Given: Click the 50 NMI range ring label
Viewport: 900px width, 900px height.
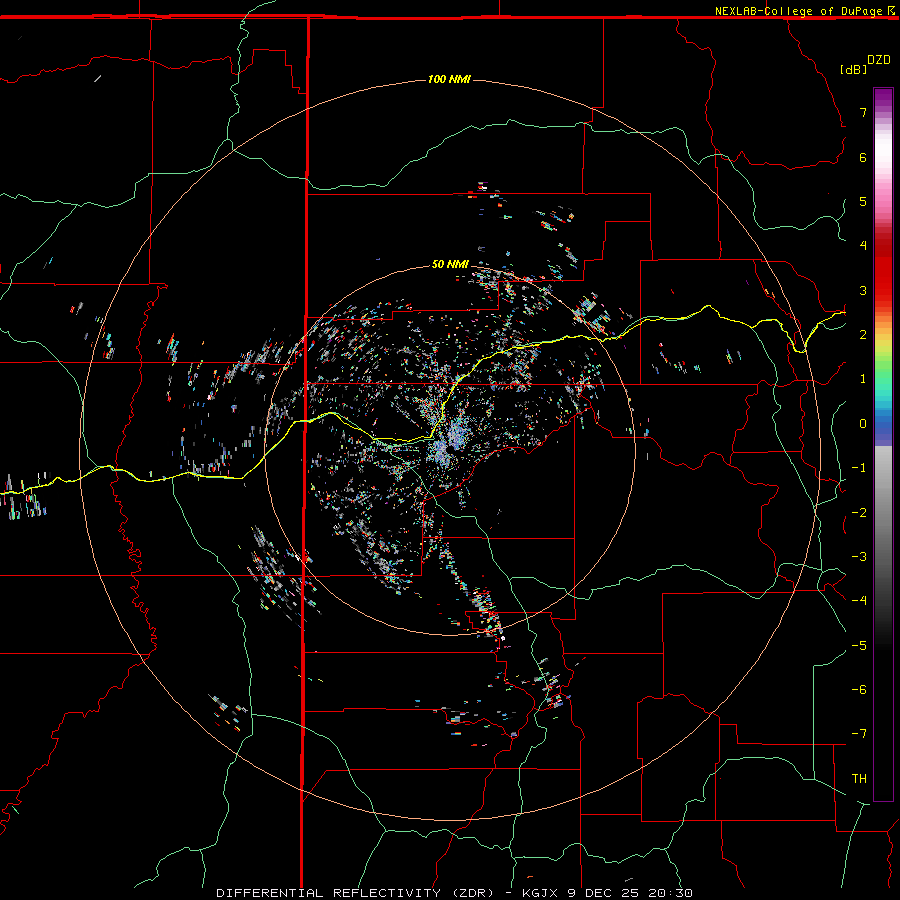Looking at the screenshot, I should tap(450, 264).
